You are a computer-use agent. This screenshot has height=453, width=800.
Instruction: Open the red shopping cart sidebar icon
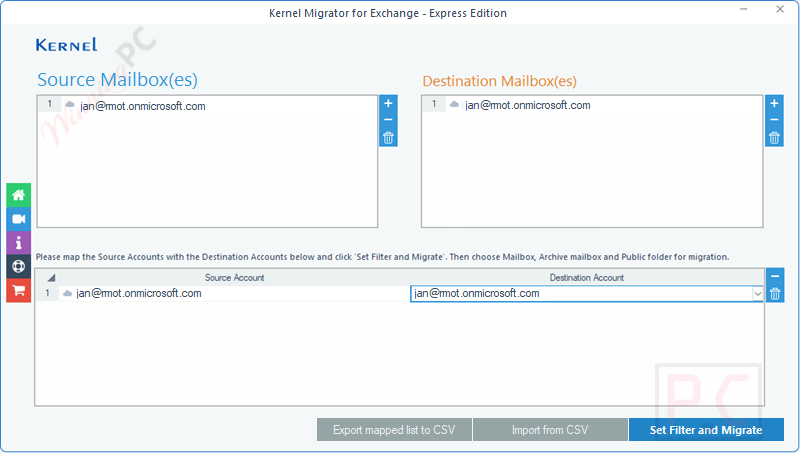click(18, 290)
